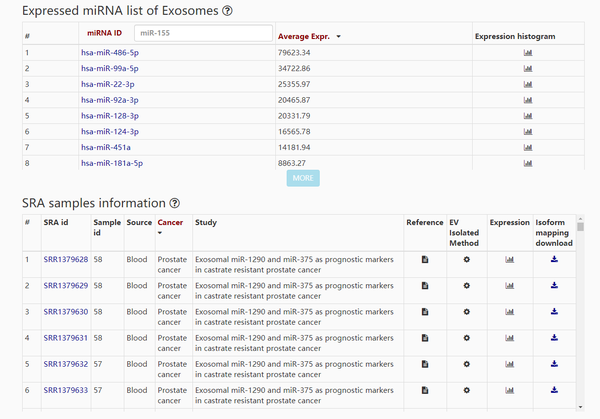Click the Average Expr. column header

(x=305, y=37)
